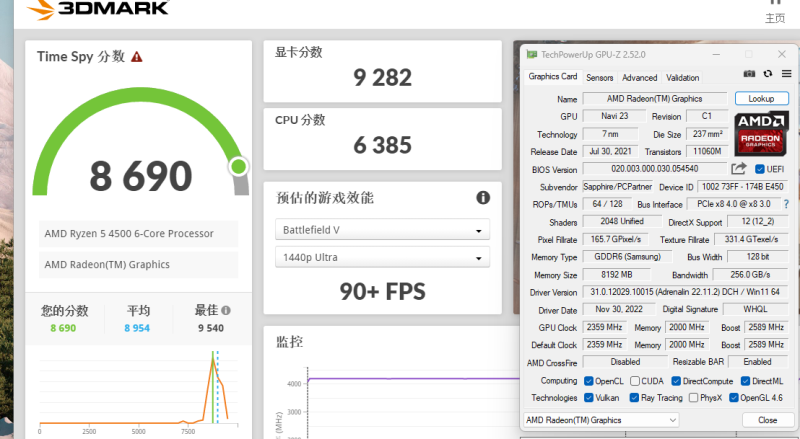Click the score distribution chart peak

pos(213,358)
